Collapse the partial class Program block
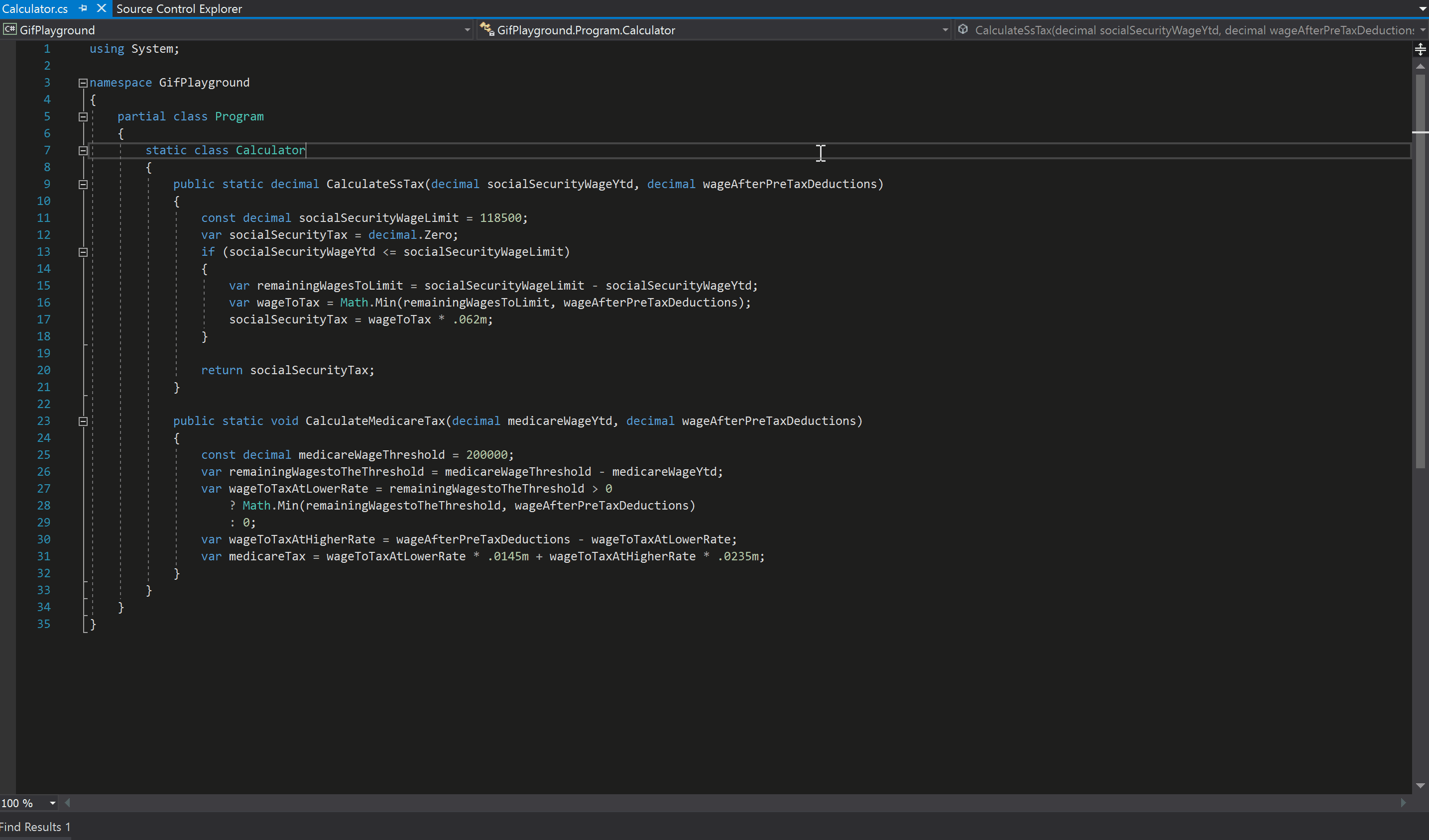This screenshot has width=1429, height=840. click(83, 117)
